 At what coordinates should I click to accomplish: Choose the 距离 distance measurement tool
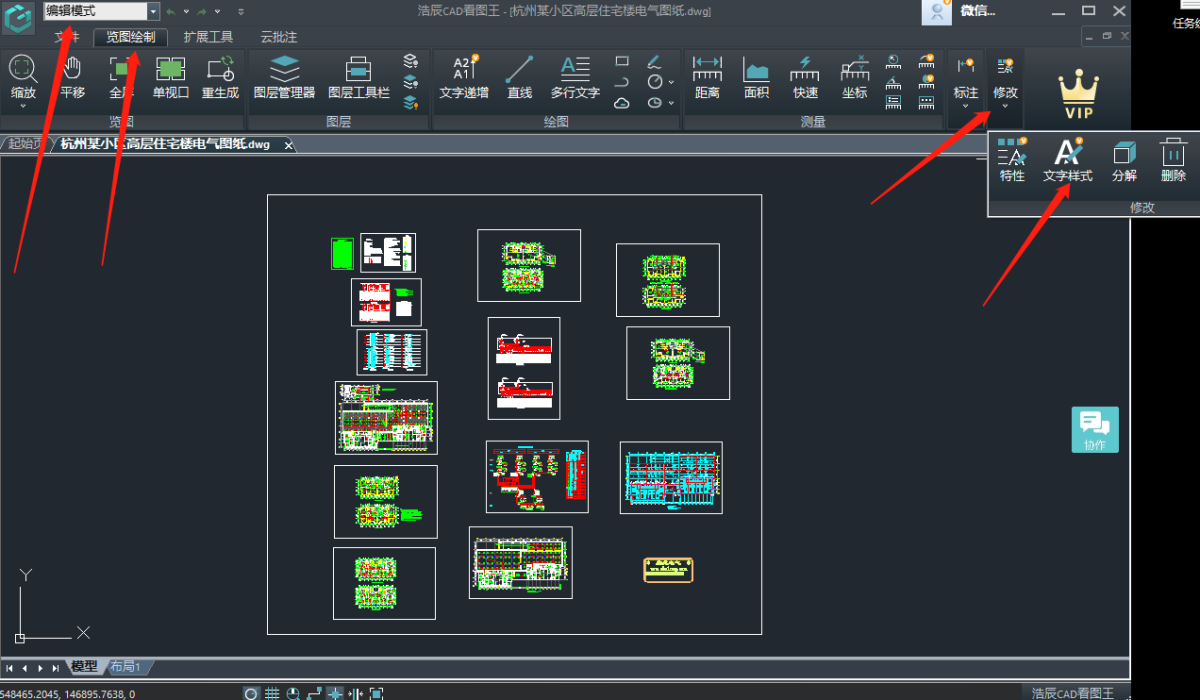[x=707, y=78]
